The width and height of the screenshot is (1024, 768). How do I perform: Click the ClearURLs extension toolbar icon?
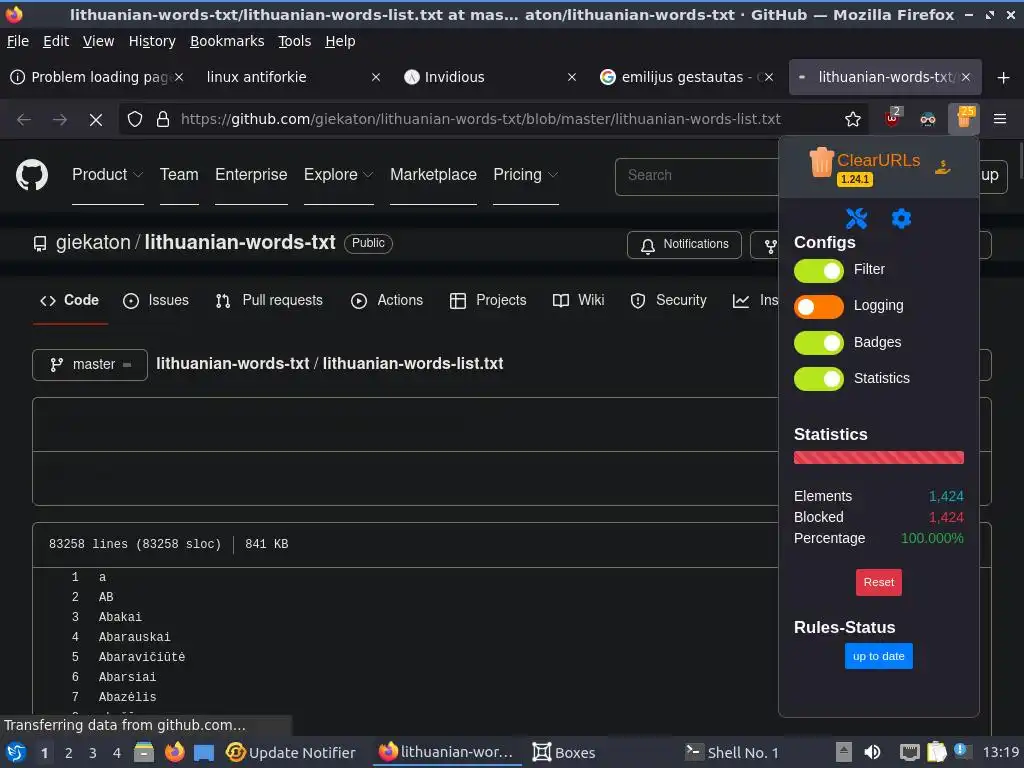pos(963,118)
